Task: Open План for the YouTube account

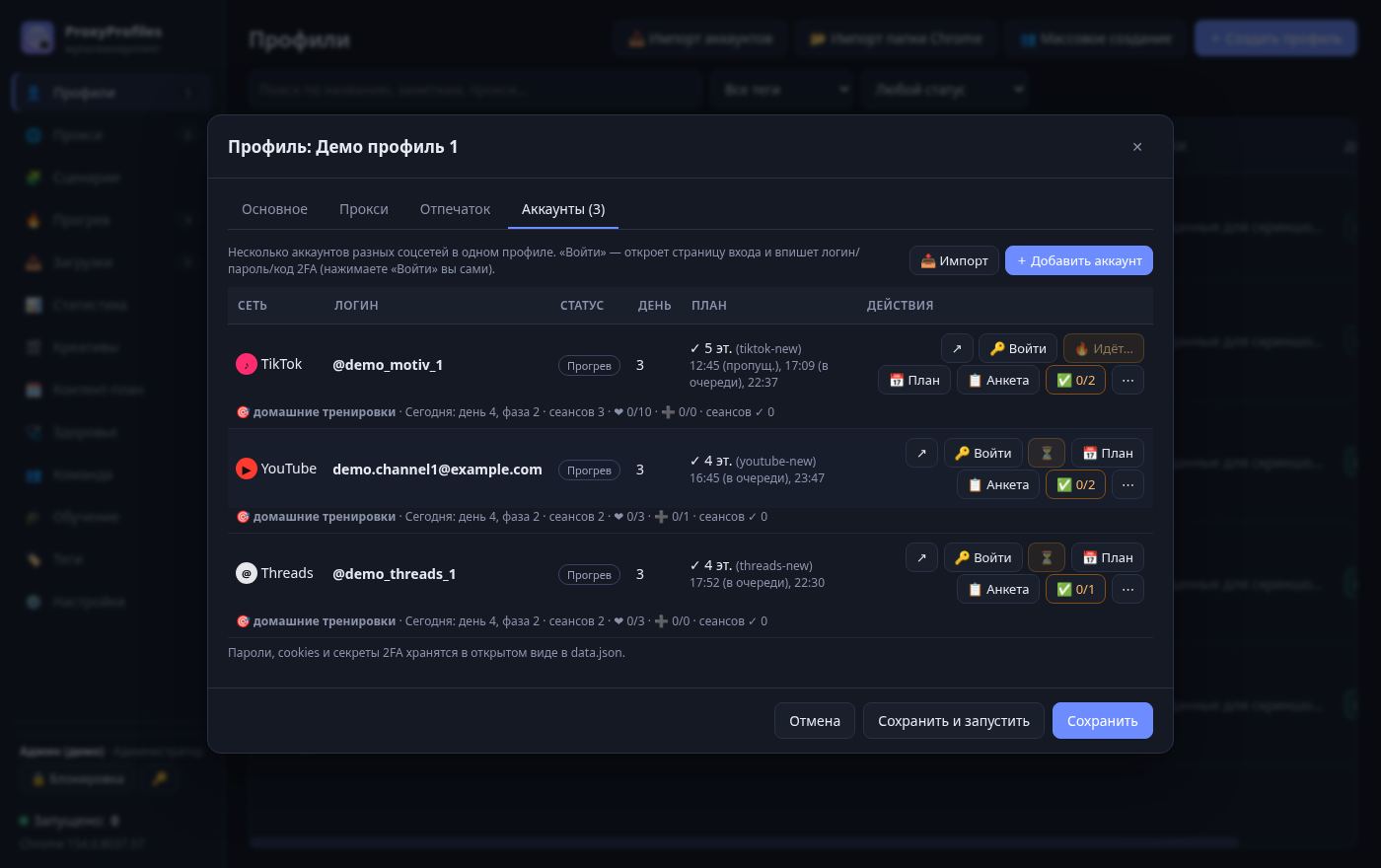Action: tap(1108, 453)
